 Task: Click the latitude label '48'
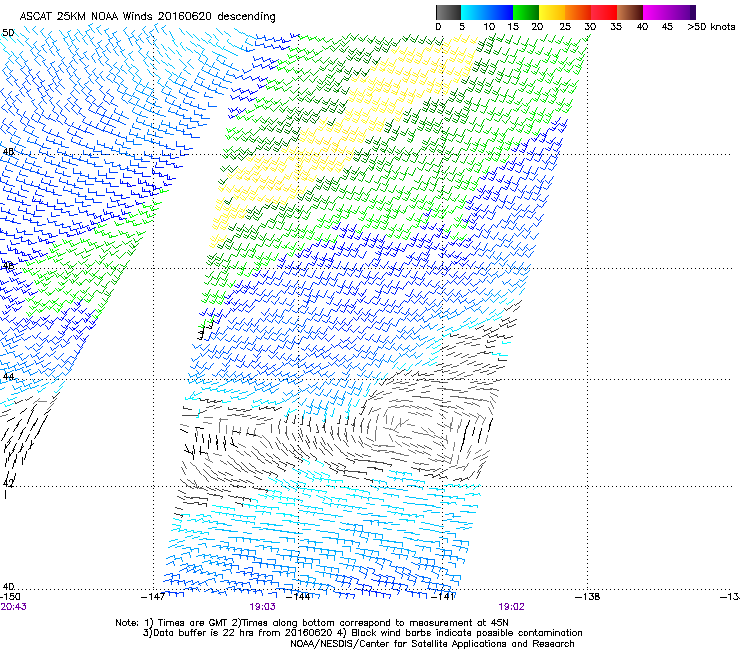coord(8,152)
